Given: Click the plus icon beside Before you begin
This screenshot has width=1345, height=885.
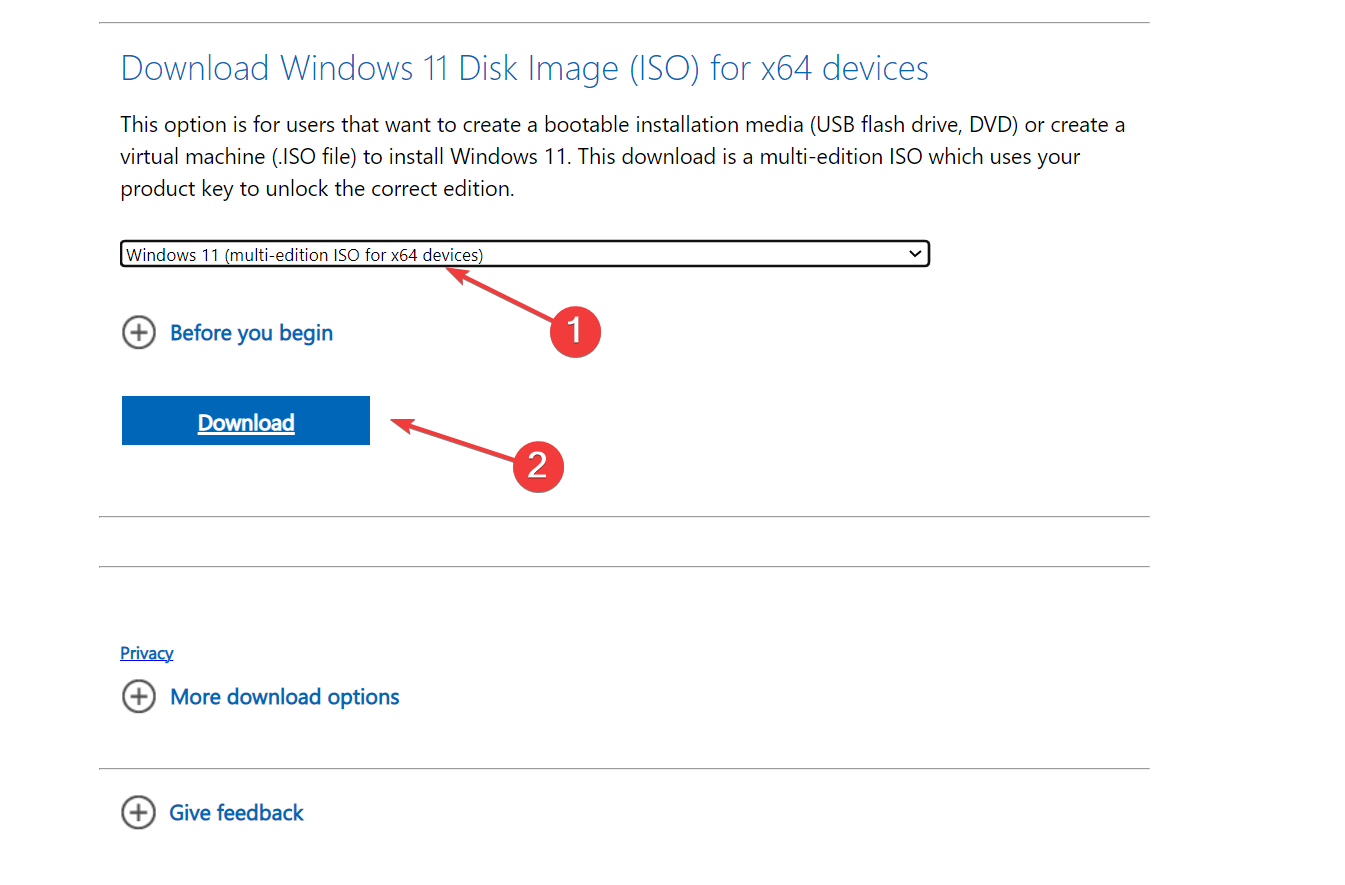Looking at the screenshot, I should point(139,333).
